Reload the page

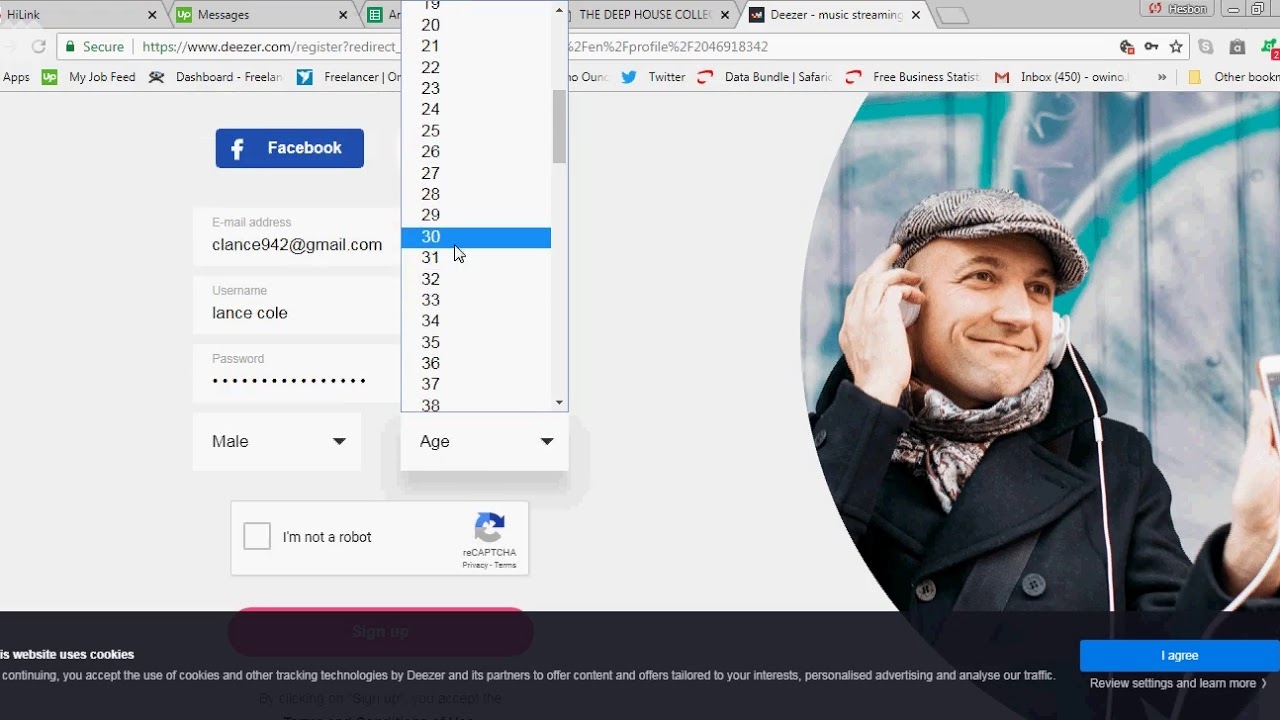click(38, 46)
